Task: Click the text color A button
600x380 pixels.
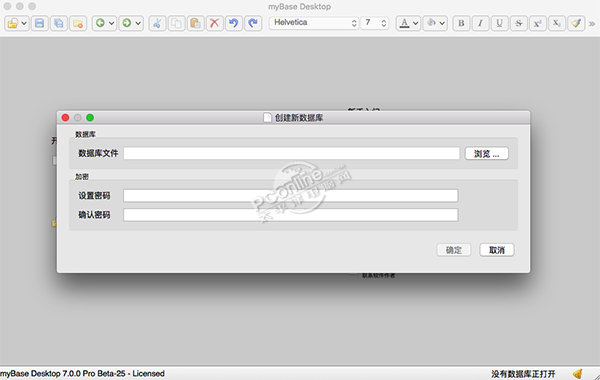Action: click(404, 23)
